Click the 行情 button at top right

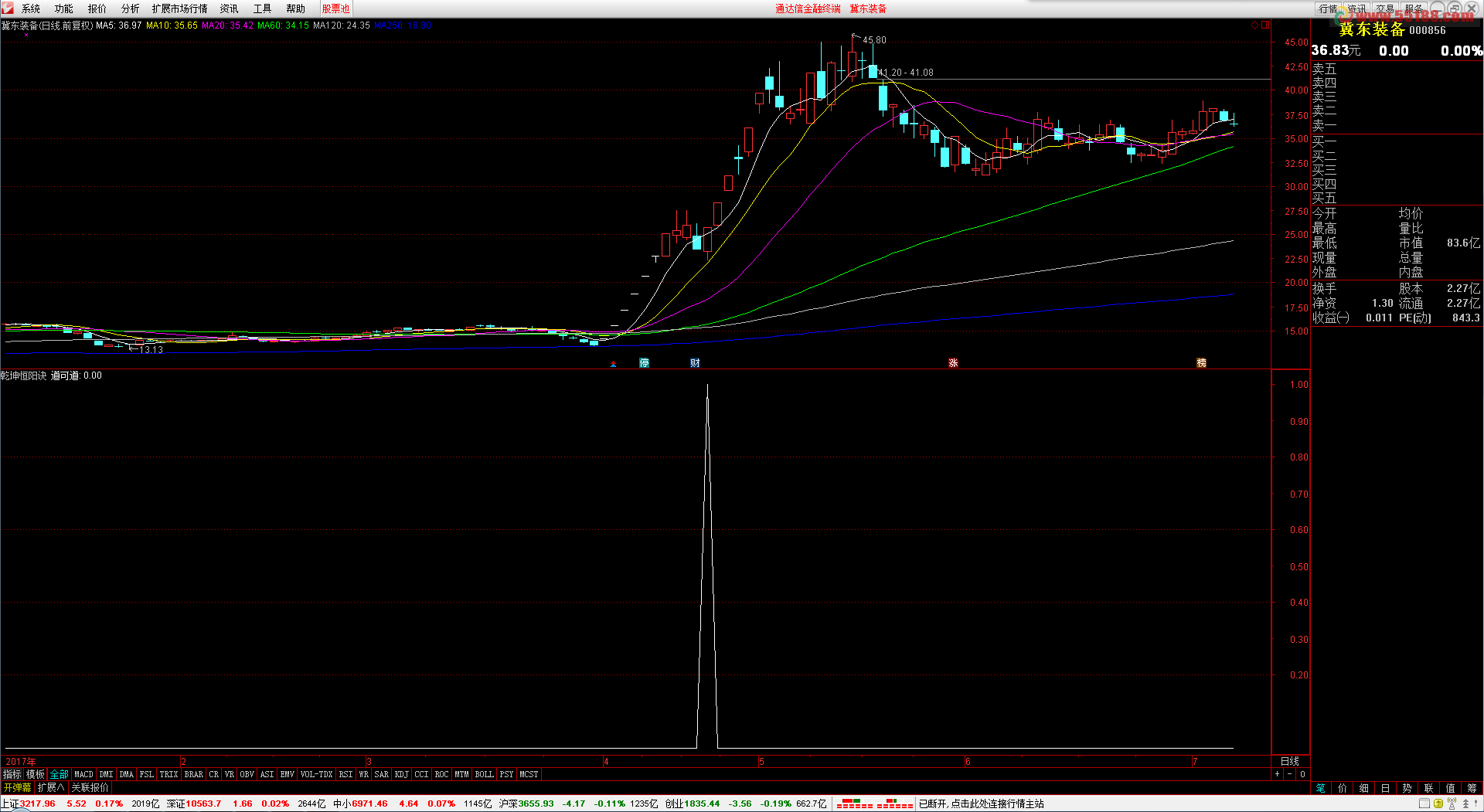tap(1328, 8)
